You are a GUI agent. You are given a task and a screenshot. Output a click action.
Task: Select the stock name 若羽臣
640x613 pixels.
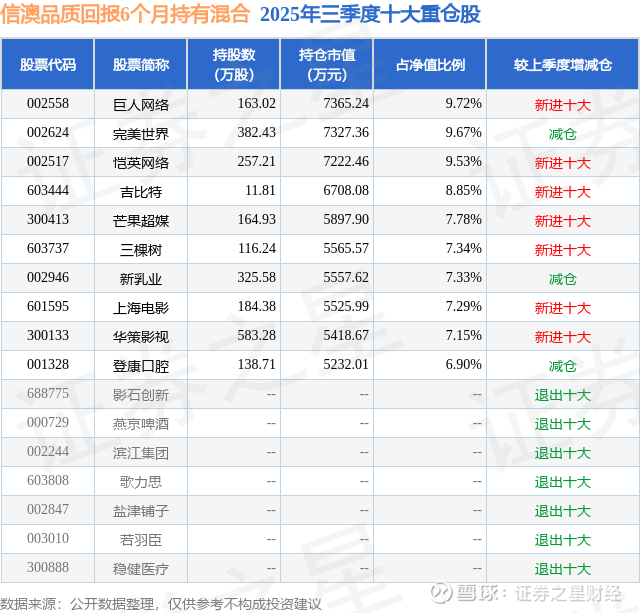[x=141, y=540]
